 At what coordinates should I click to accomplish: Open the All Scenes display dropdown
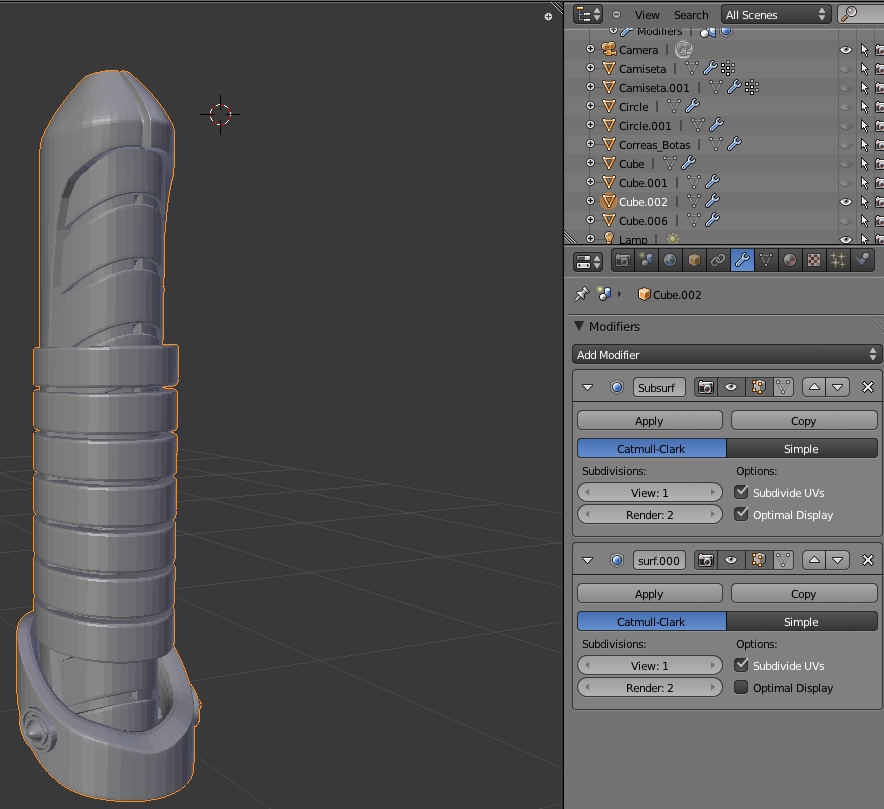pyautogui.click(x=776, y=15)
